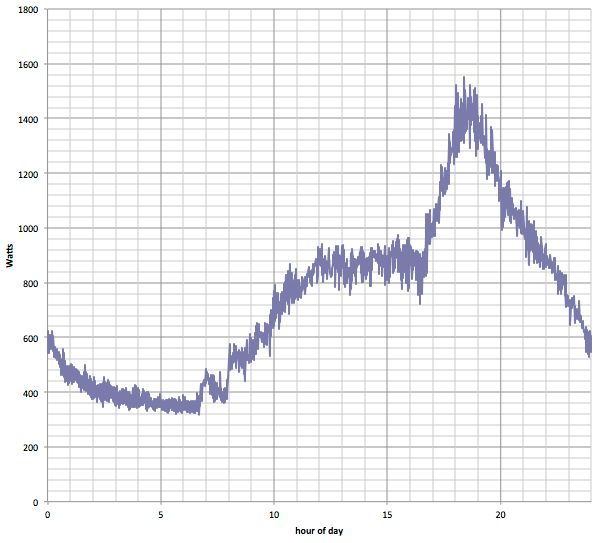Click the 5 label on the hour axis
Screen dimensions: 605x543
point(161,515)
